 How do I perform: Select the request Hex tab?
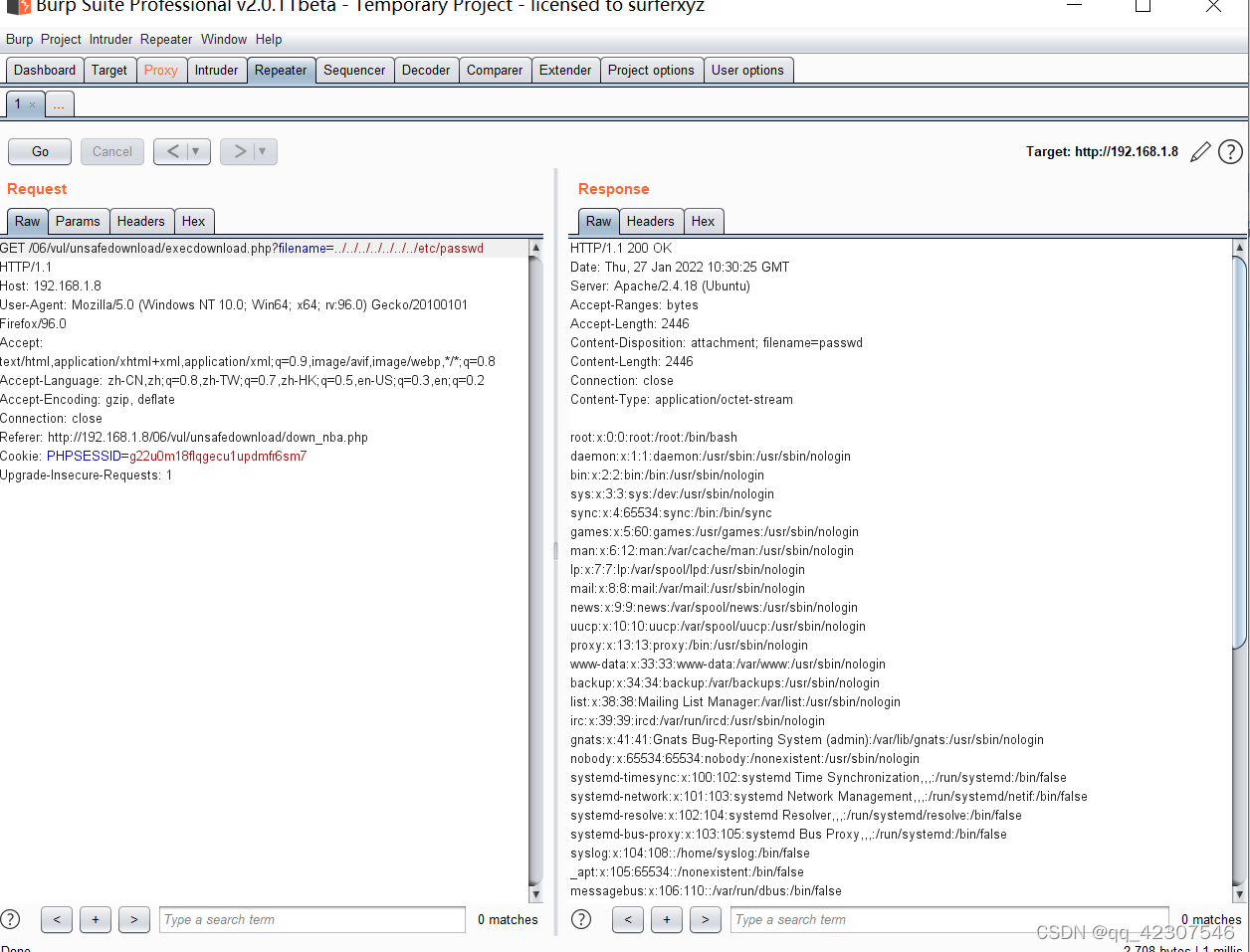click(194, 222)
